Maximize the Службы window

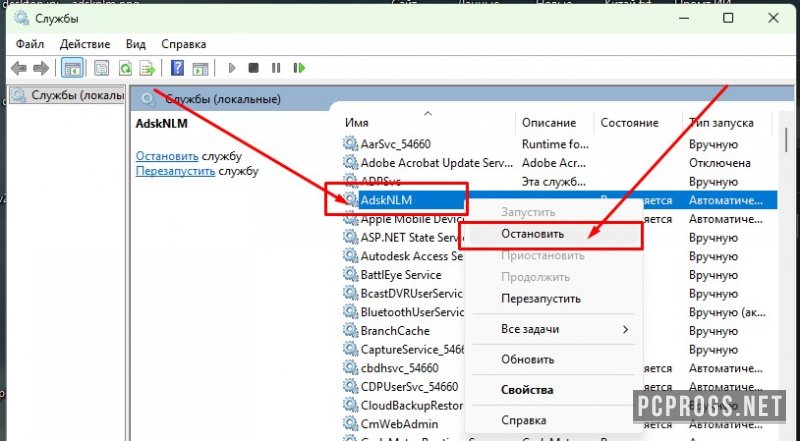click(728, 18)
